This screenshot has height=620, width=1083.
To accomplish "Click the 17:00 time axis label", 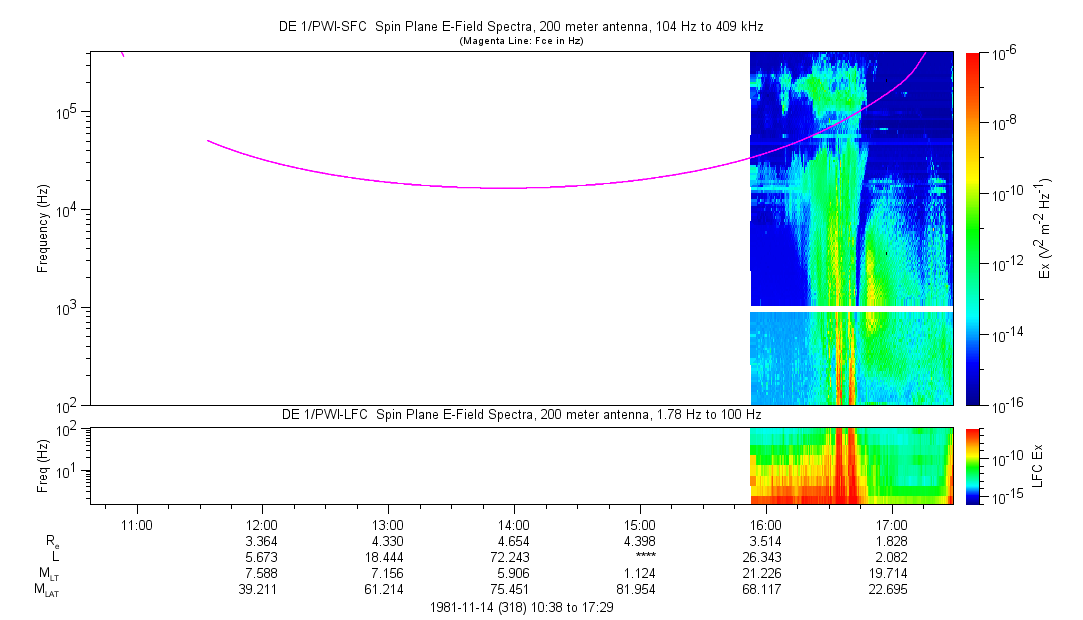I will [891, 523].
